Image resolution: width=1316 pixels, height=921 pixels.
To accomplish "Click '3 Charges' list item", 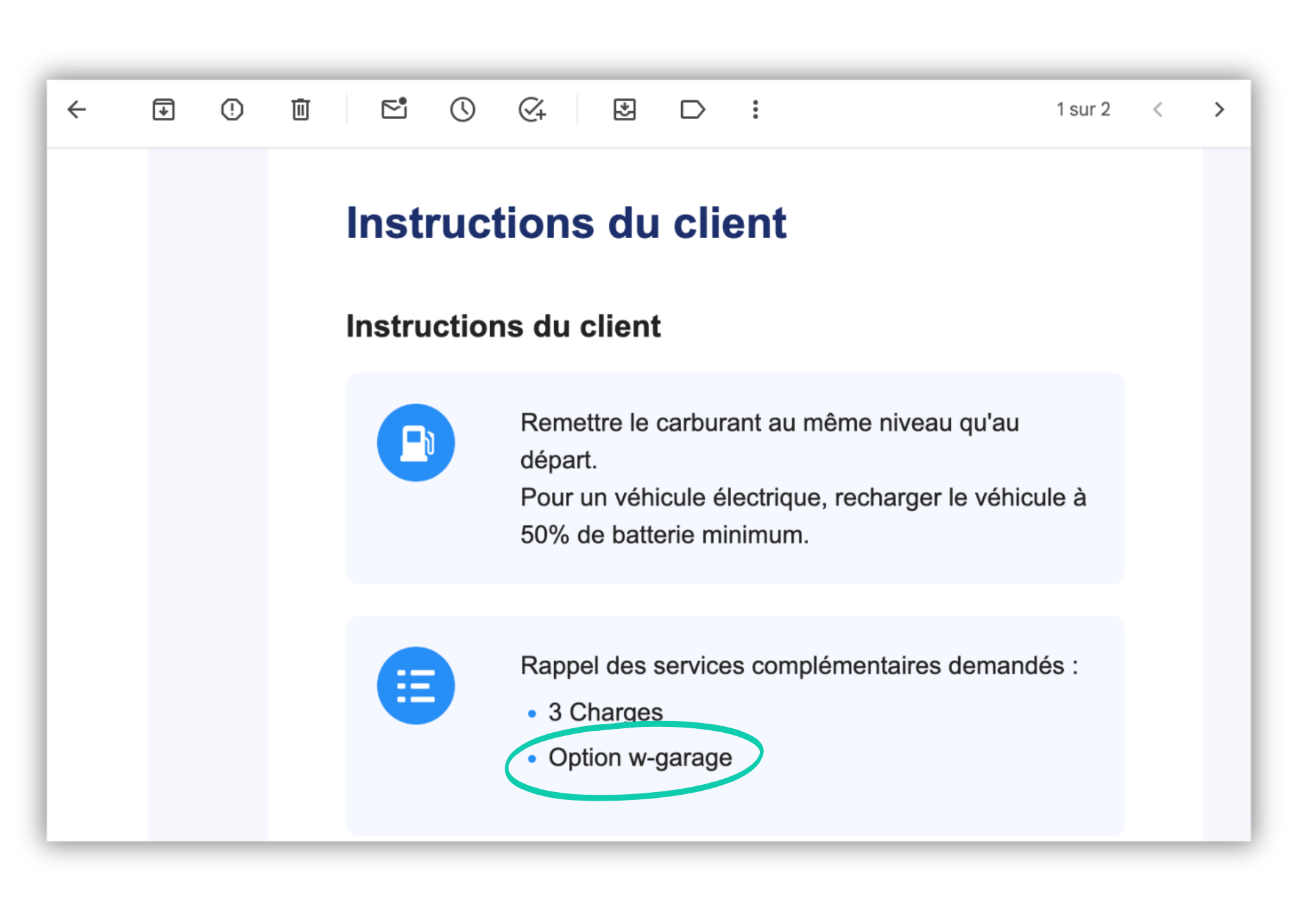I will pyautogui.click(x=605, y=712).
